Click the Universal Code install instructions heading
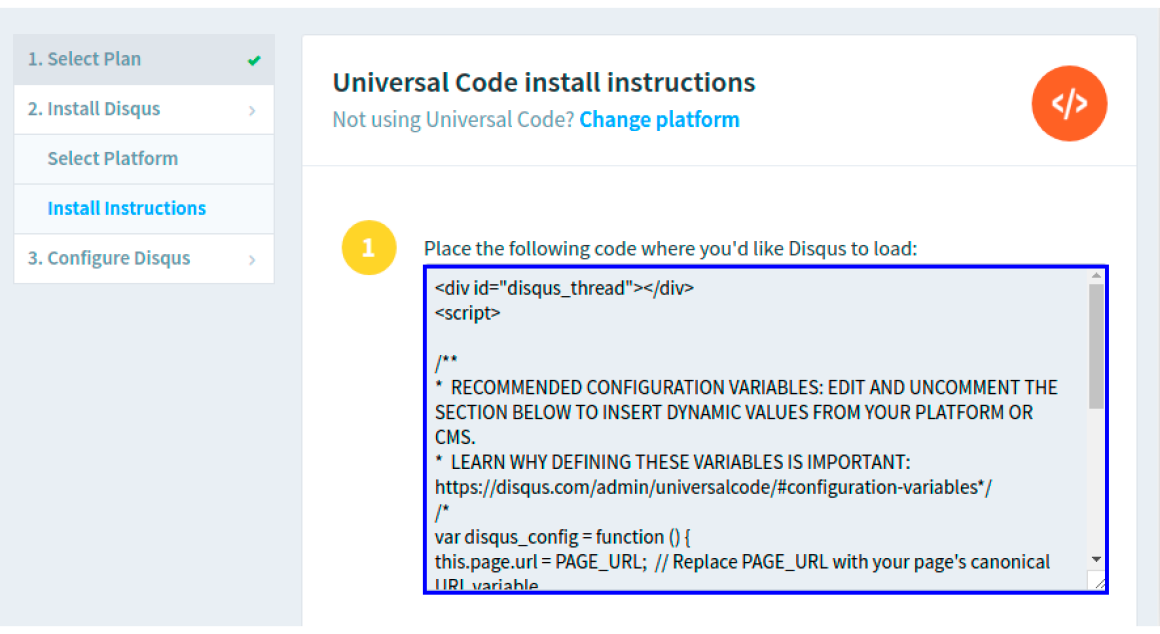 tap(544, 82)
